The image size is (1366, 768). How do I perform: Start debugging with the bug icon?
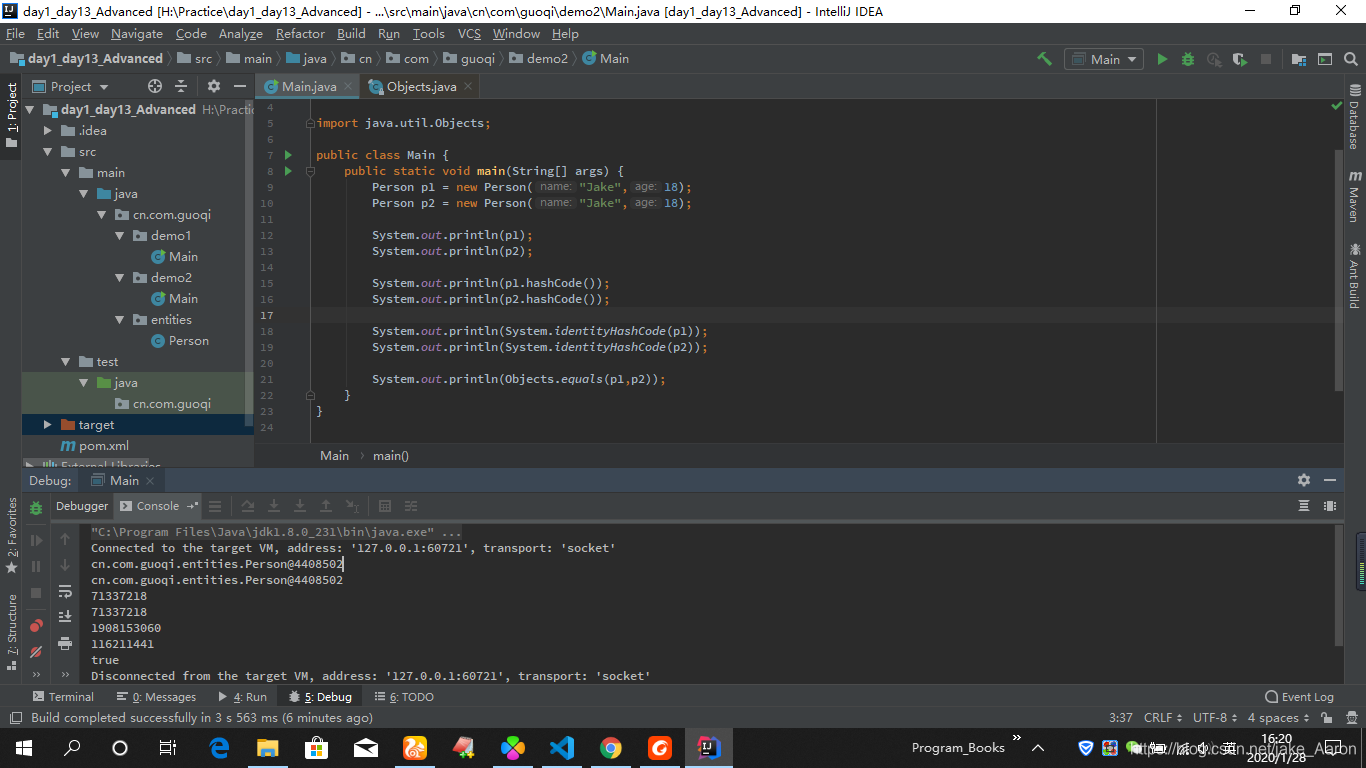tap(1187, 59)
